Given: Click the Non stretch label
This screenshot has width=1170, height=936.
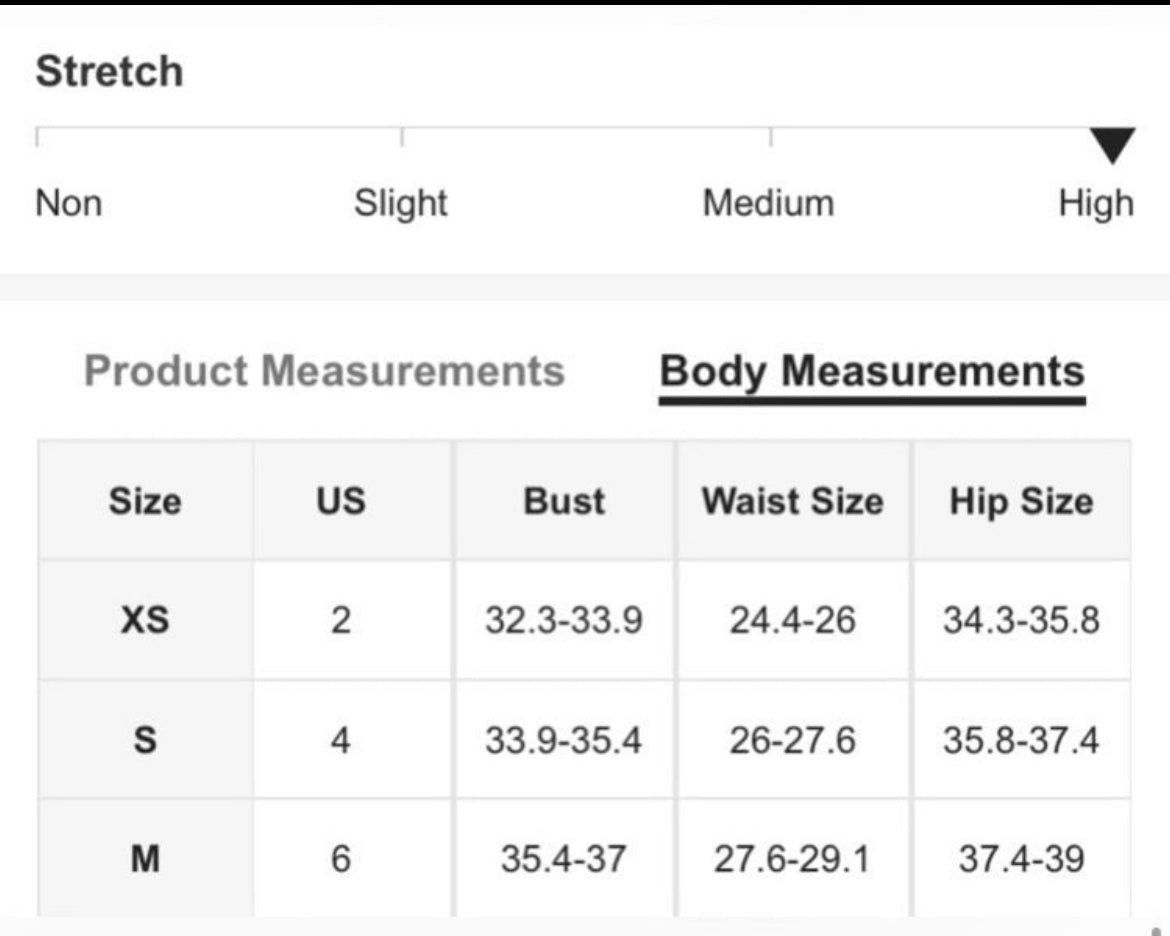Looking at the screenshot, I should click(69, 203).
